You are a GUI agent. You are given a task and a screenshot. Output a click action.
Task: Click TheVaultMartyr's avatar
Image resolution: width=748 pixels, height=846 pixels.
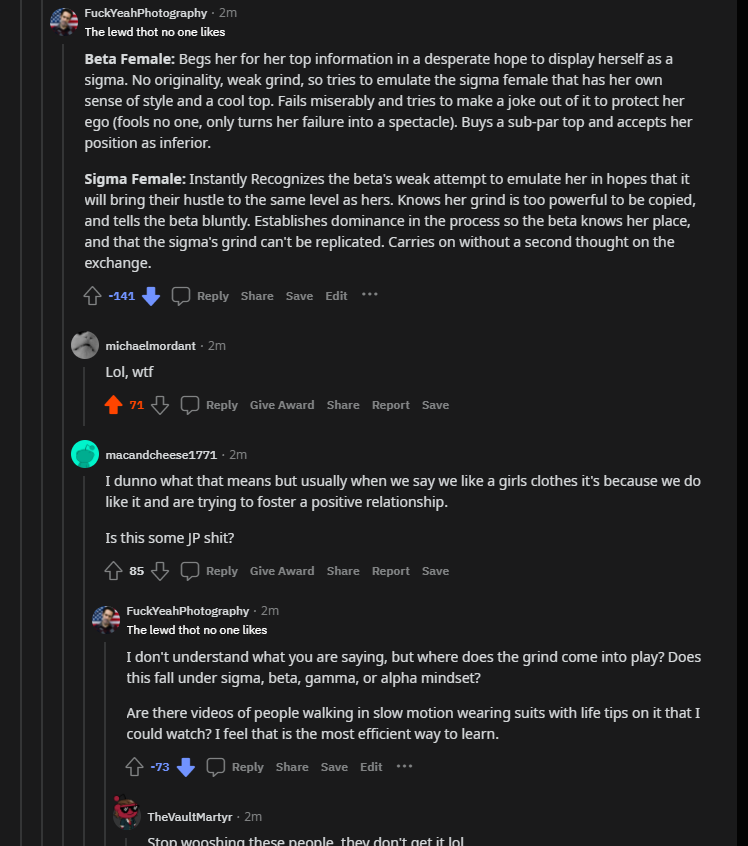click(x=126, y=815)
